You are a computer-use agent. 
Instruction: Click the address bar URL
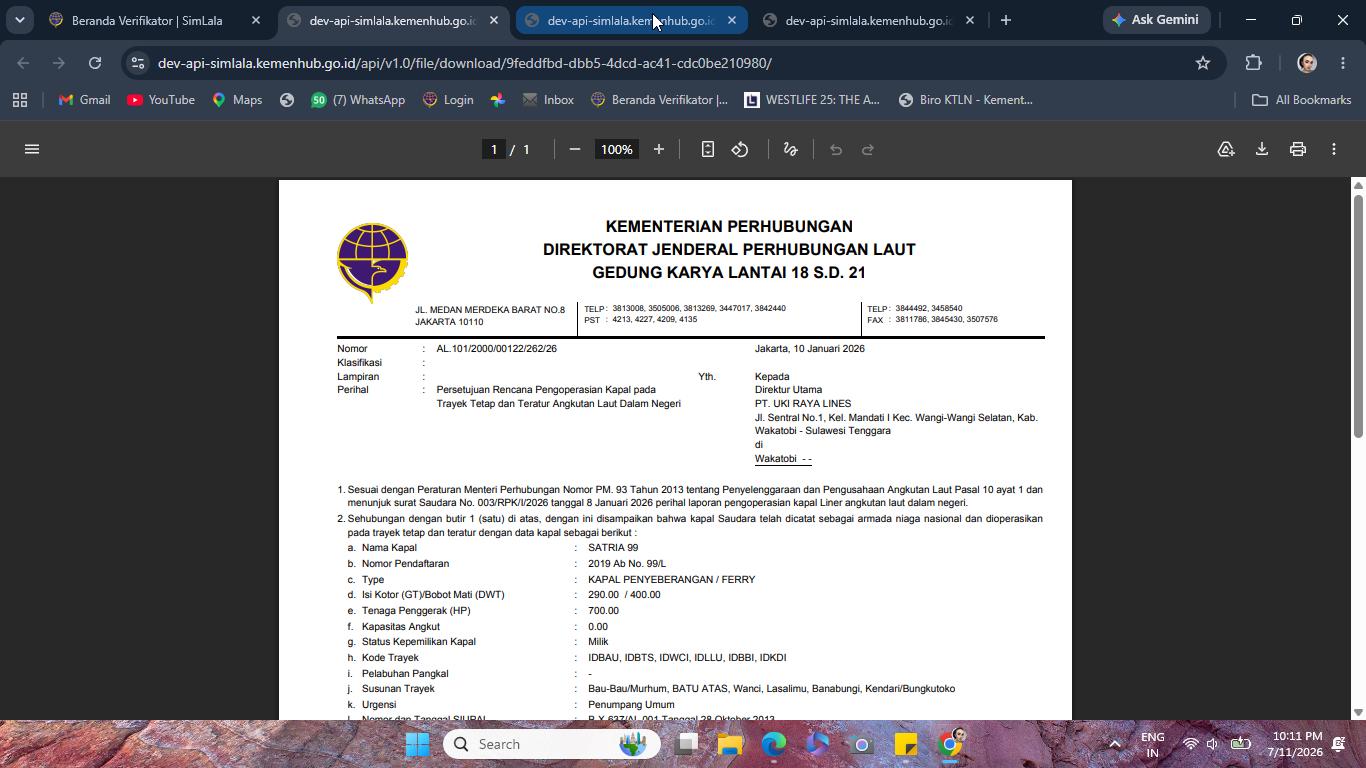click(465, 63)
